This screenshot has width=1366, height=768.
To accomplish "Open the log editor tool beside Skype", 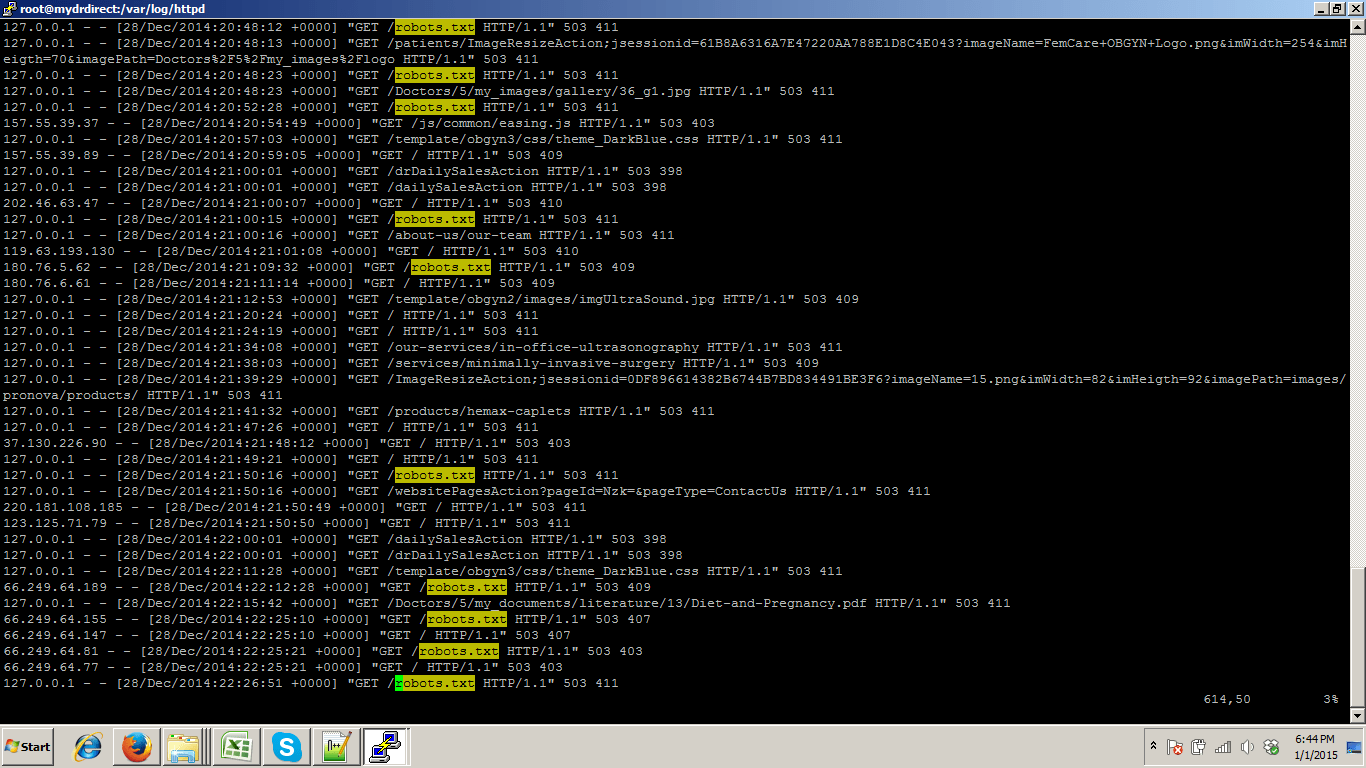I will tap(336, 746).
